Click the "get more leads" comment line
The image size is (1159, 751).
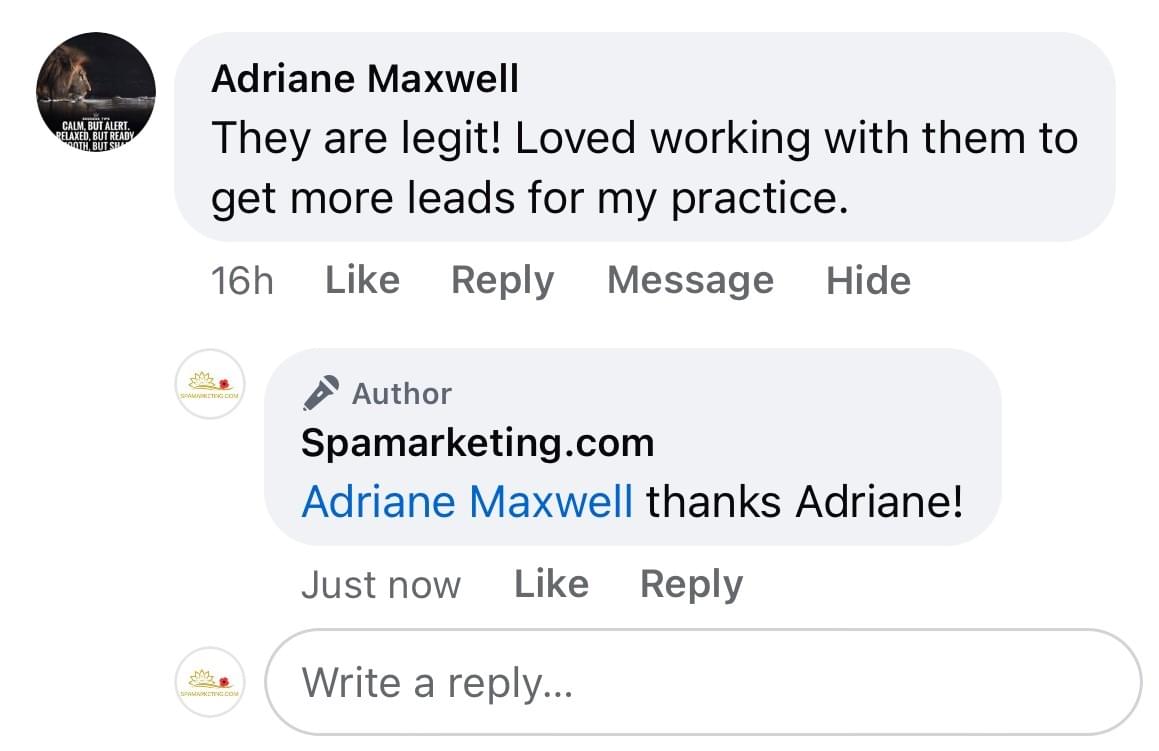529,199
